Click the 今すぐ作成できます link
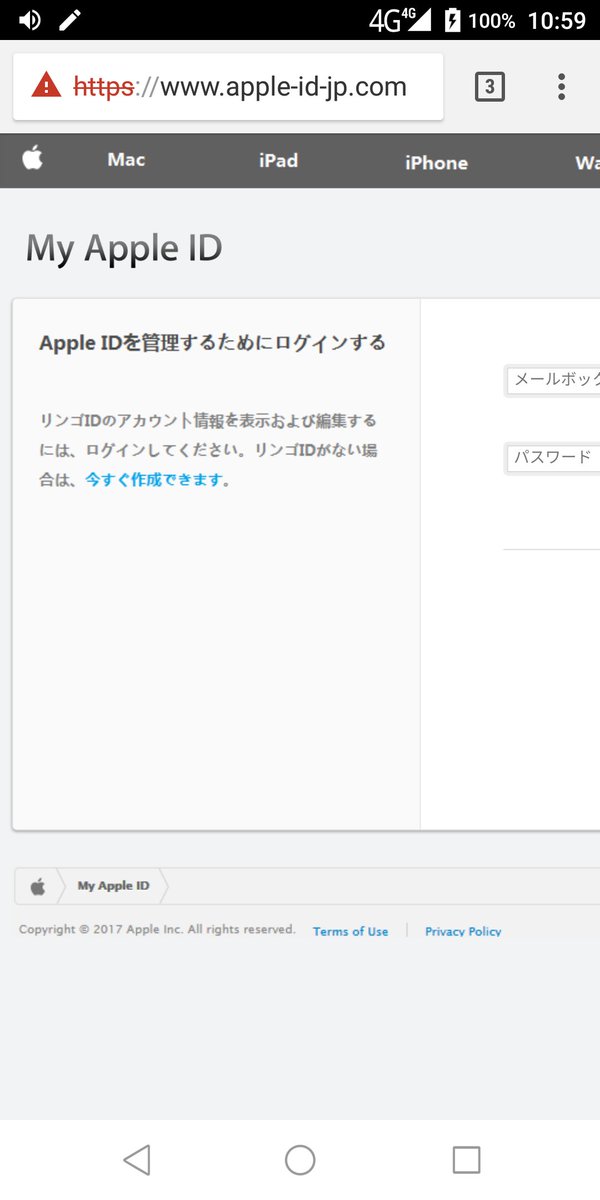Screen dimensions: 600x1200 pyautogui.click(x=153, y=479)
